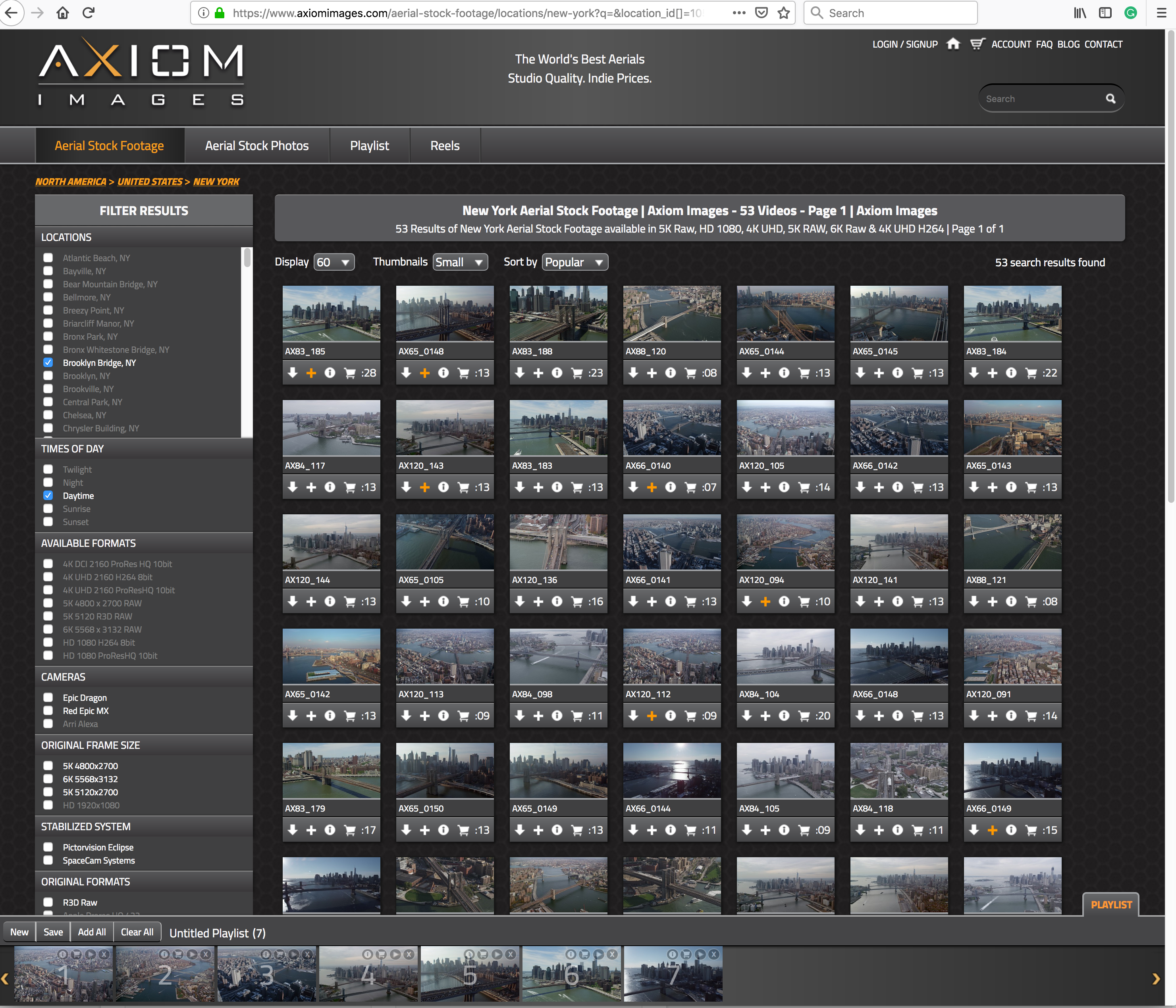Click cart icon under AX88_120 clip
This screenshot has height=1008, width=1176.
(690, 373)
